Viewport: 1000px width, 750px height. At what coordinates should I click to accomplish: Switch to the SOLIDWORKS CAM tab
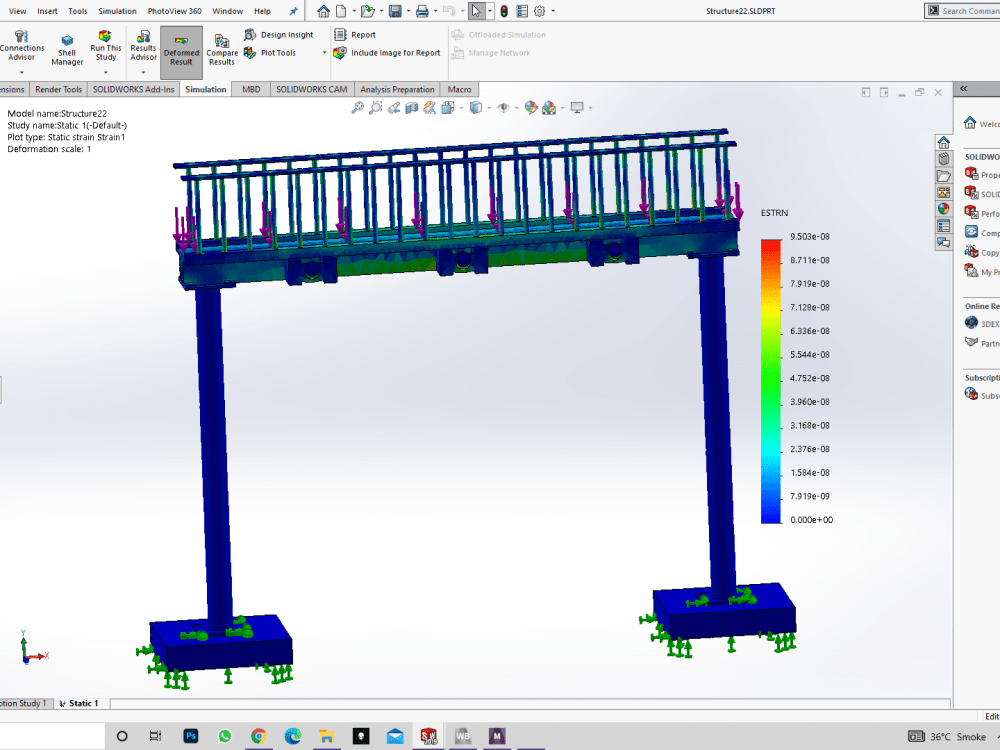(312, 89)
